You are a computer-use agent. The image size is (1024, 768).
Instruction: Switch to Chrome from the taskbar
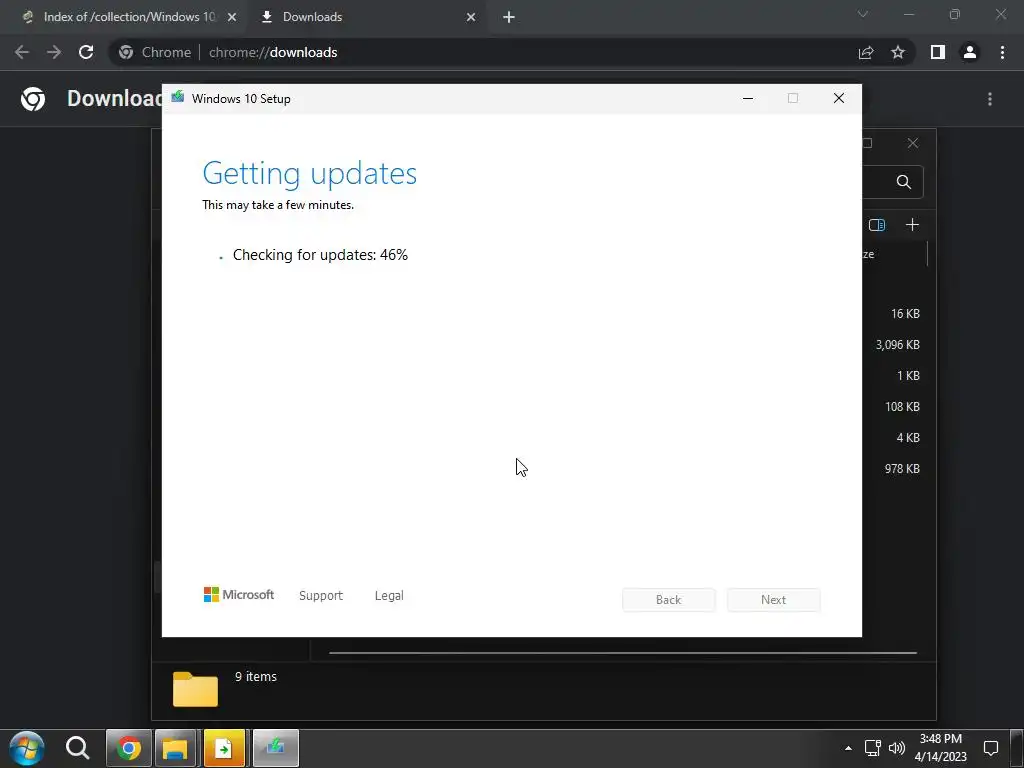[x=129, y=748]
